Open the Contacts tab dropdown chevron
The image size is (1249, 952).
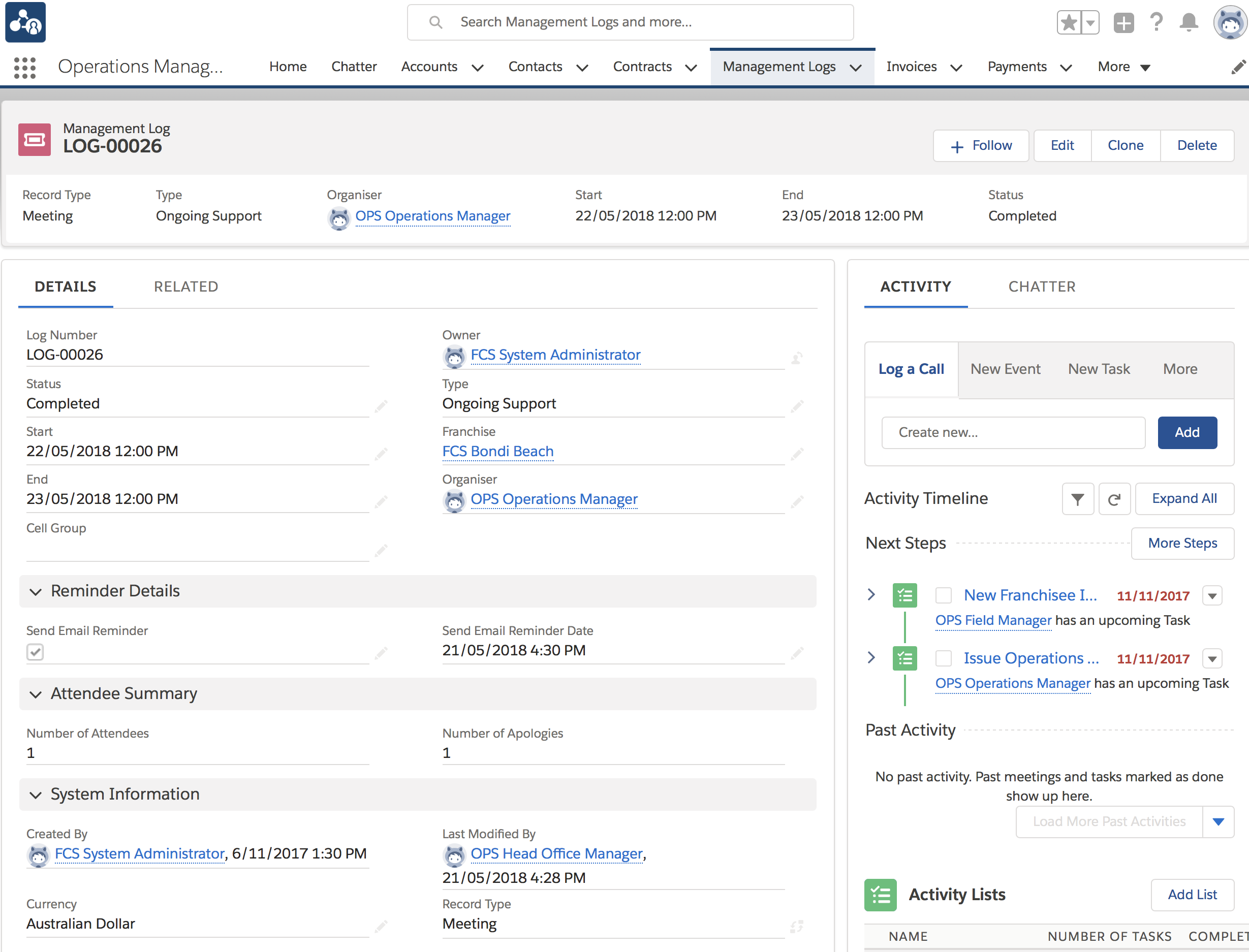pos(582,68)
